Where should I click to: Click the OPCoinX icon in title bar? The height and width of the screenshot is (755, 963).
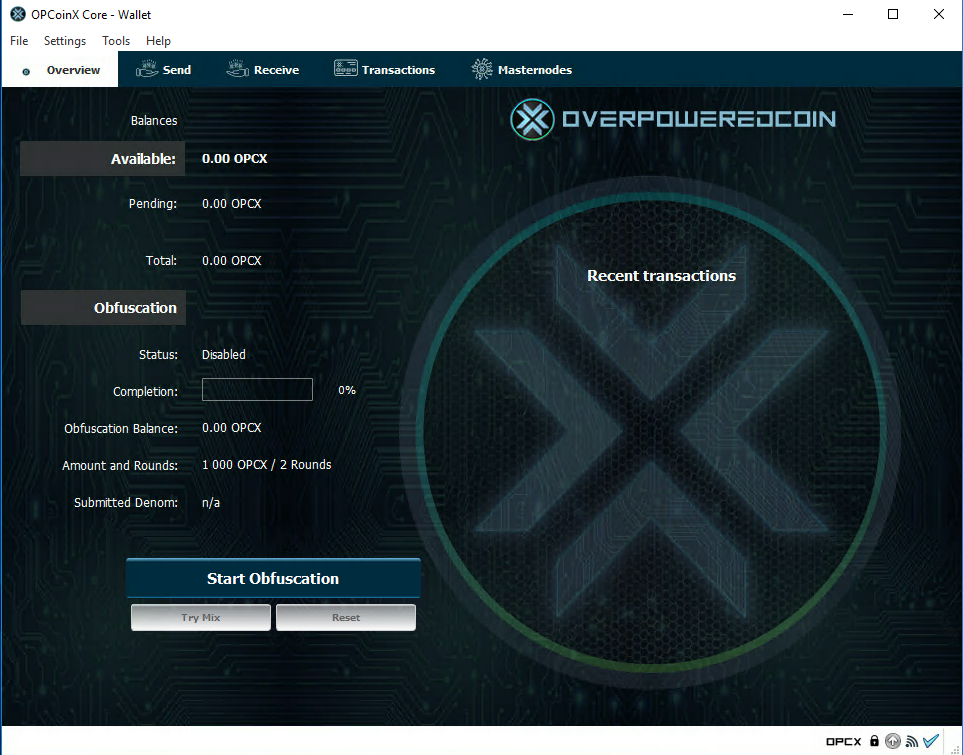pos(18,14)
